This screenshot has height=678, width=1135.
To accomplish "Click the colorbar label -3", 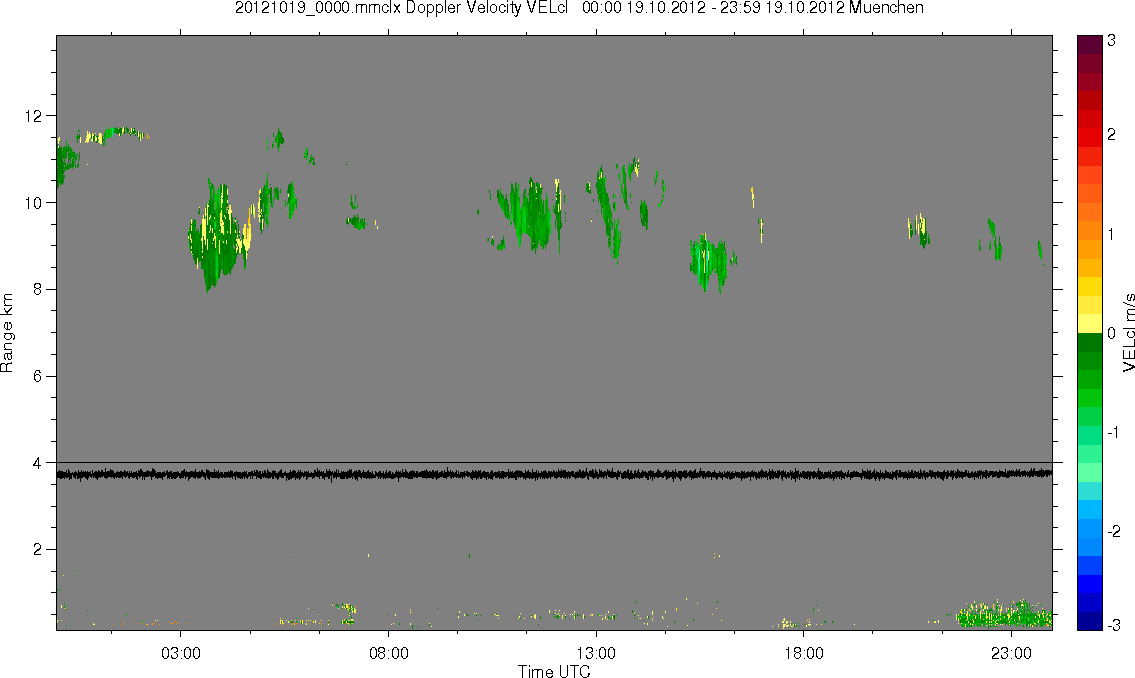I will [1114, 624].
